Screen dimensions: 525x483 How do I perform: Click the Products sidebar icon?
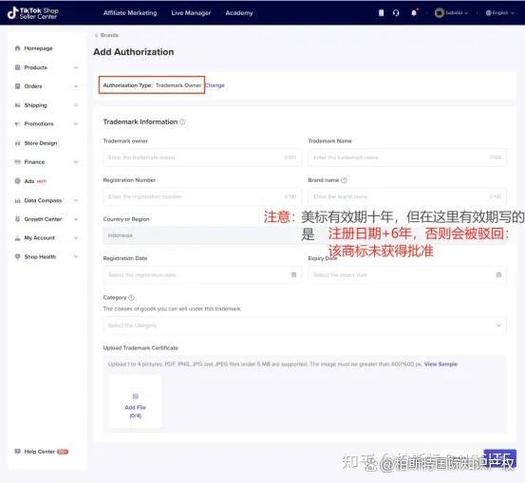point(17,67)
